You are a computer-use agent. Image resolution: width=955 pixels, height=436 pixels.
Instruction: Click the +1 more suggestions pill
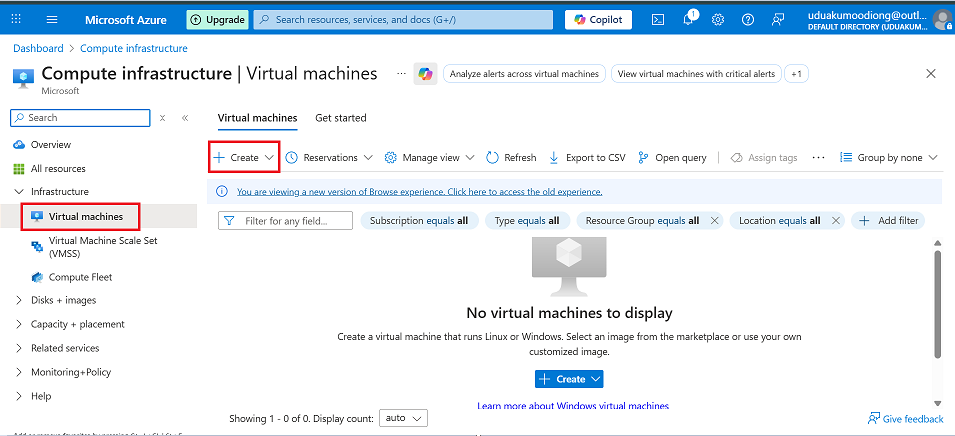[x=797, y=74]
